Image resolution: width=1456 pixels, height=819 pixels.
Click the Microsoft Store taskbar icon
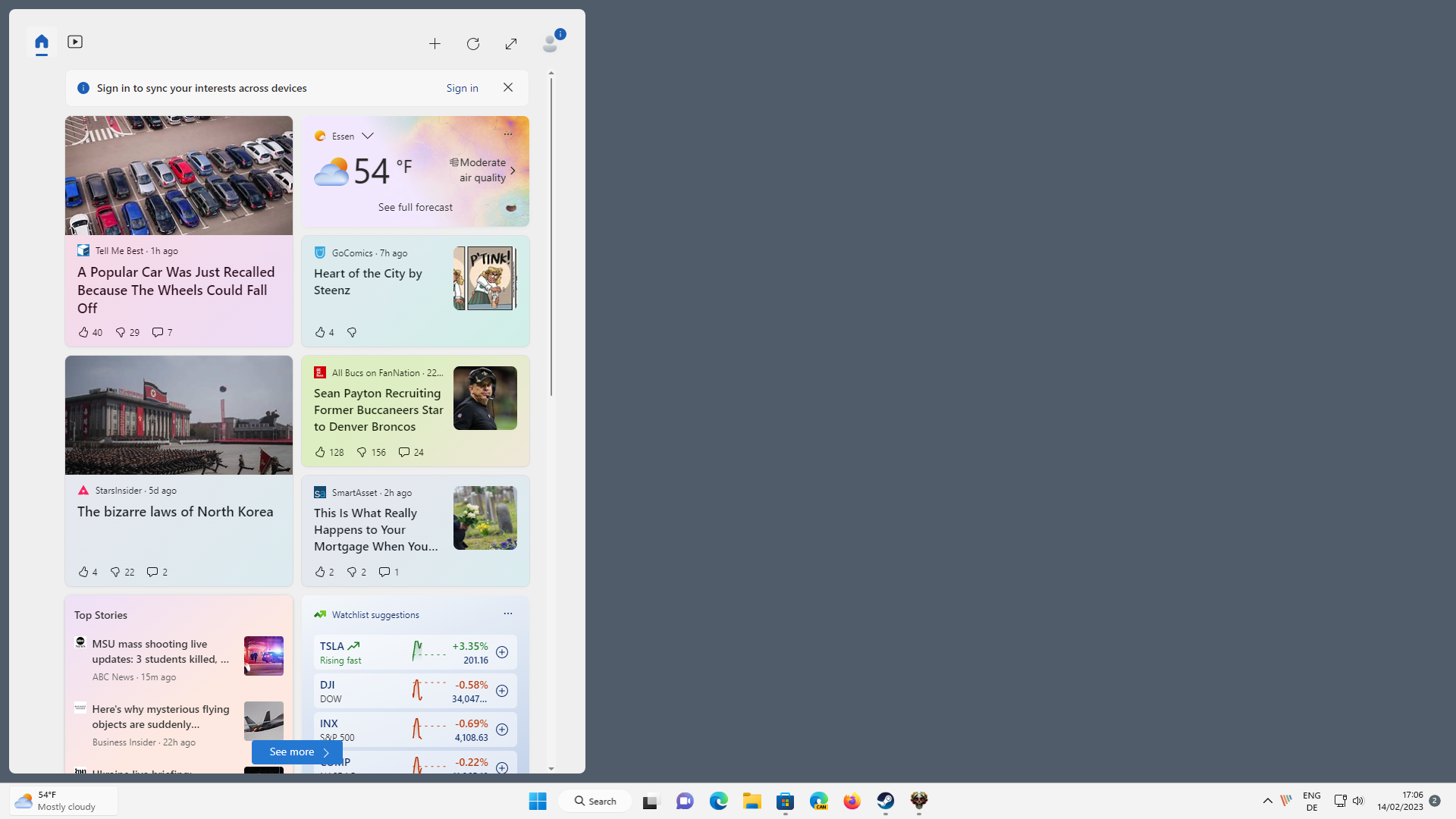point(786,800)
